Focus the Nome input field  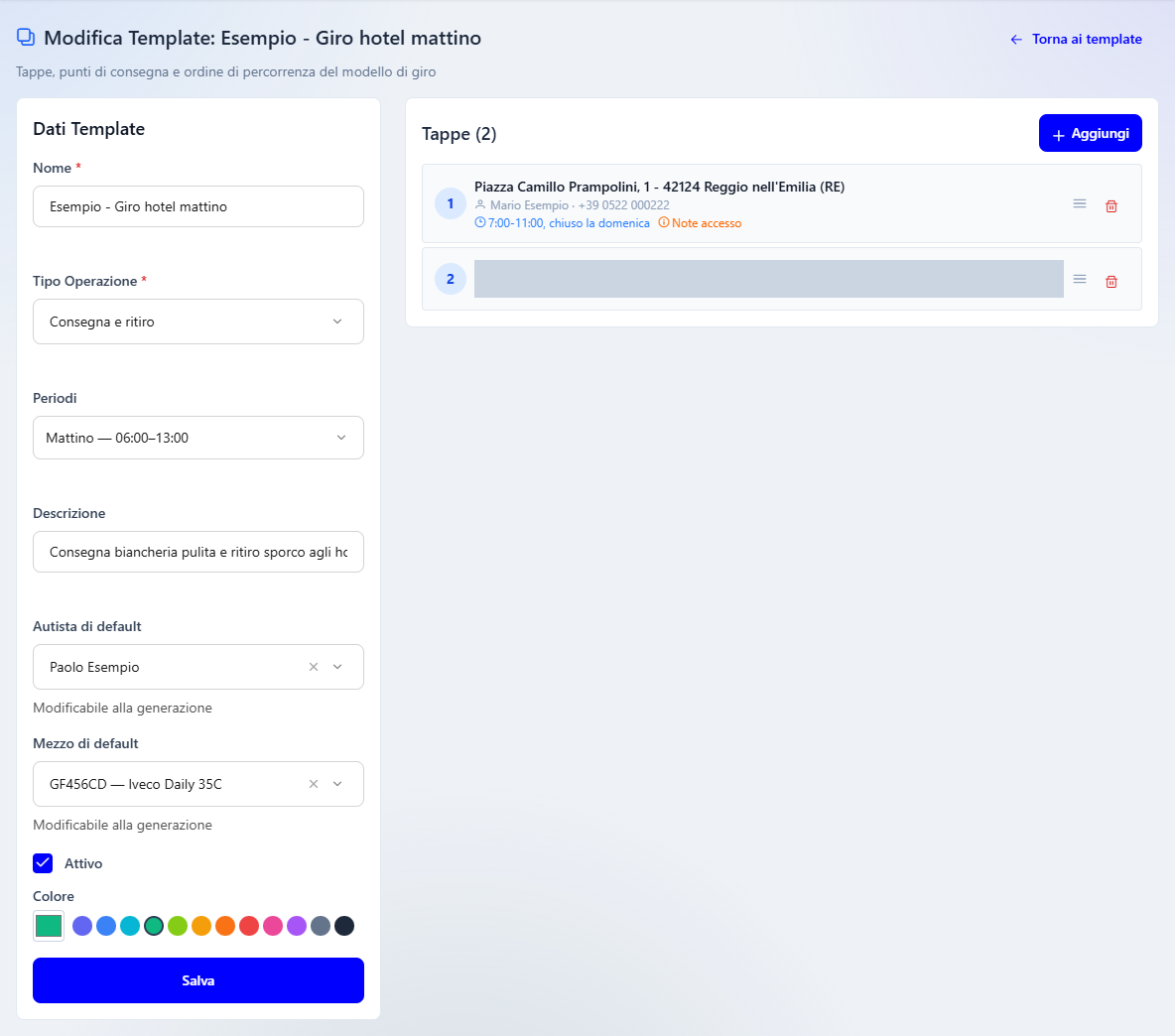(197, 206)
